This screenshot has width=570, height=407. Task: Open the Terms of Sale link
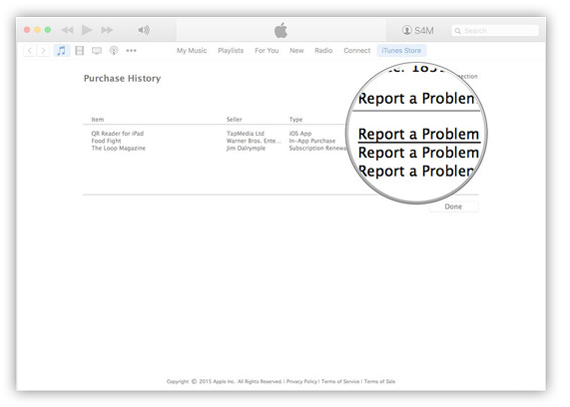point(380,381)
